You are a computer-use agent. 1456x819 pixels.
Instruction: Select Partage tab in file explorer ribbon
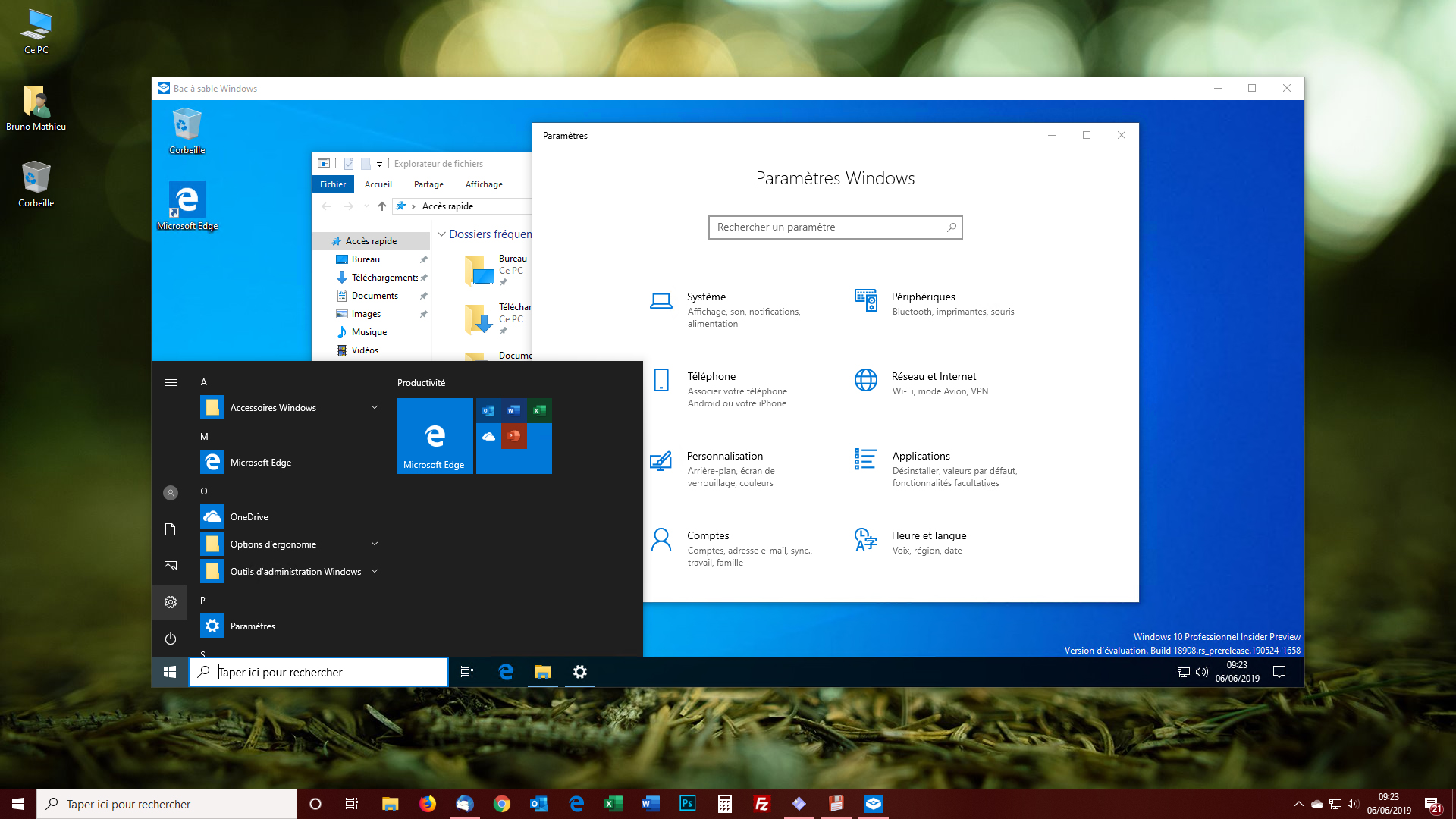point(428,184)
